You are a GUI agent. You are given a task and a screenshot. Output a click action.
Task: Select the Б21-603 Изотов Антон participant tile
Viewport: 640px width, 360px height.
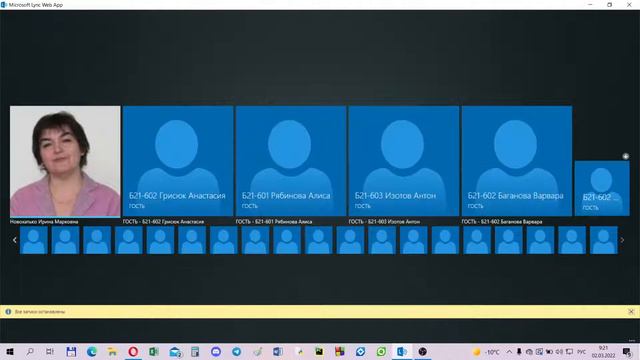click(x=404, y=161)
